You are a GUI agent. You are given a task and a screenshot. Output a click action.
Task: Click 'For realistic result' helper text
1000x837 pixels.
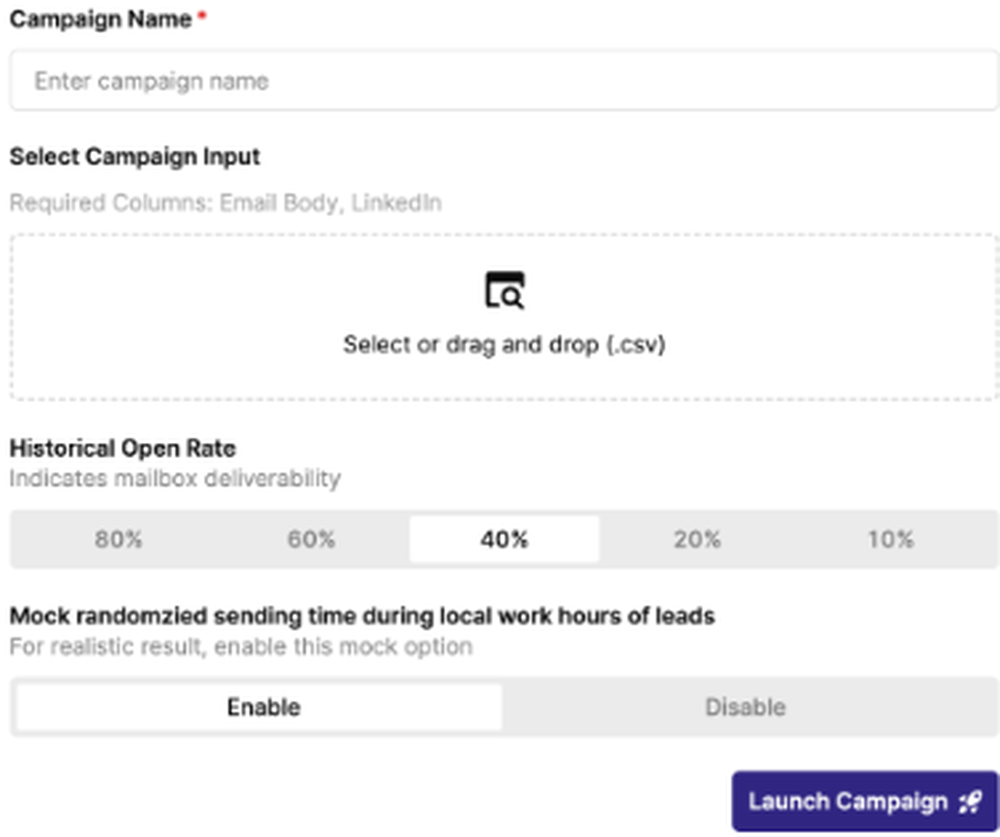240,647
